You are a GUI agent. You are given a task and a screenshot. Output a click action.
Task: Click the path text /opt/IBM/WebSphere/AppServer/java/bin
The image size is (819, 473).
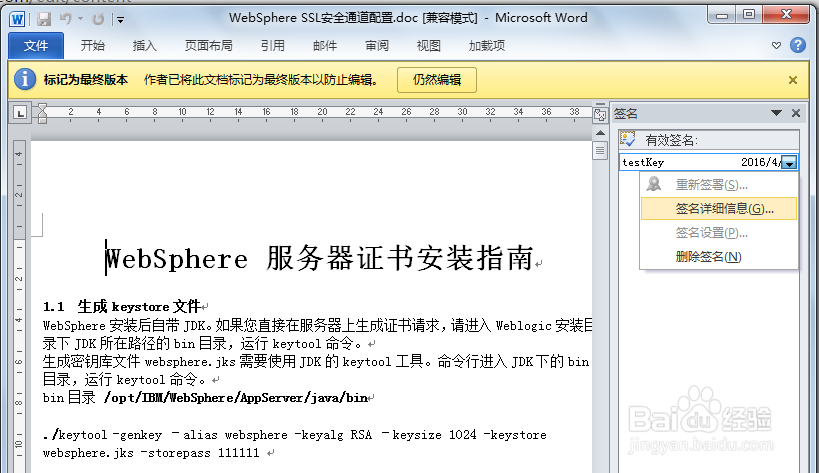tap(236, 398)
